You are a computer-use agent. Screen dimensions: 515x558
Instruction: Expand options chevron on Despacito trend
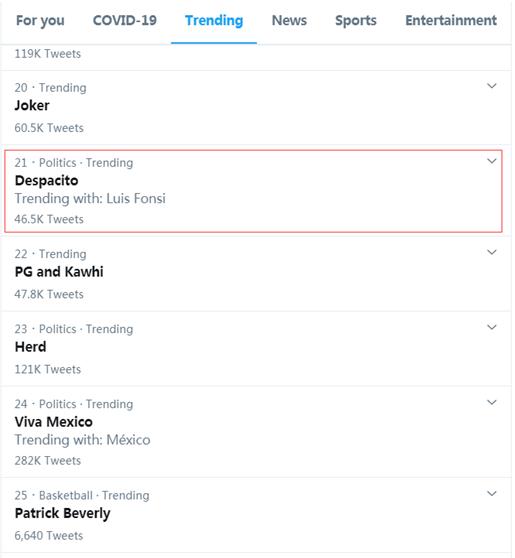coord(491,161)
